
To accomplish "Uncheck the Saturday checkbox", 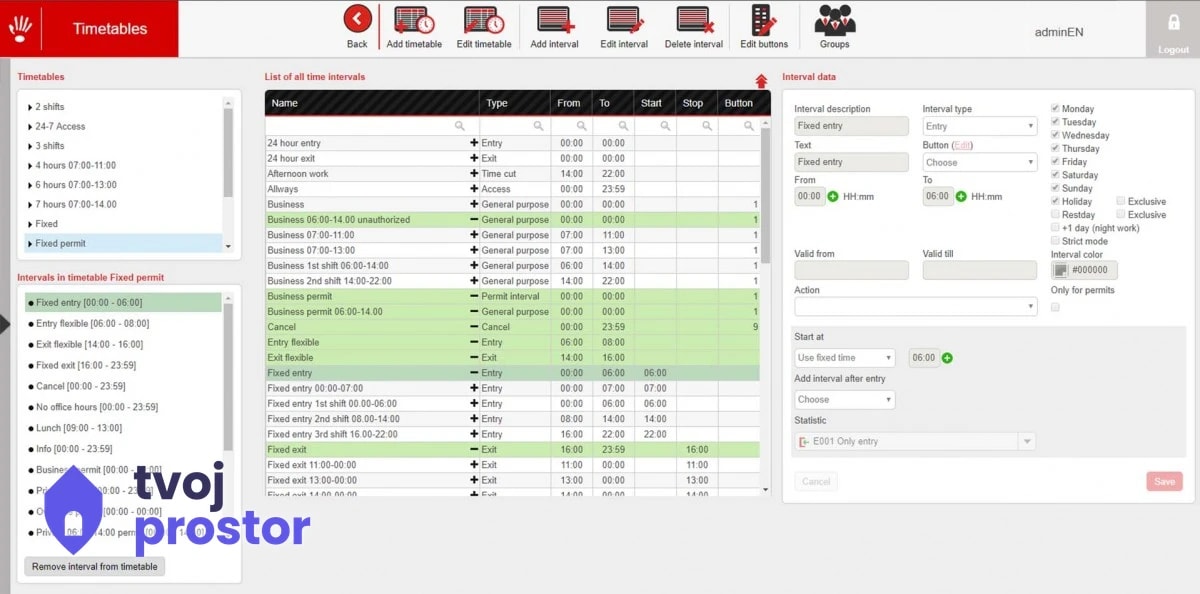I will 1055,175.
